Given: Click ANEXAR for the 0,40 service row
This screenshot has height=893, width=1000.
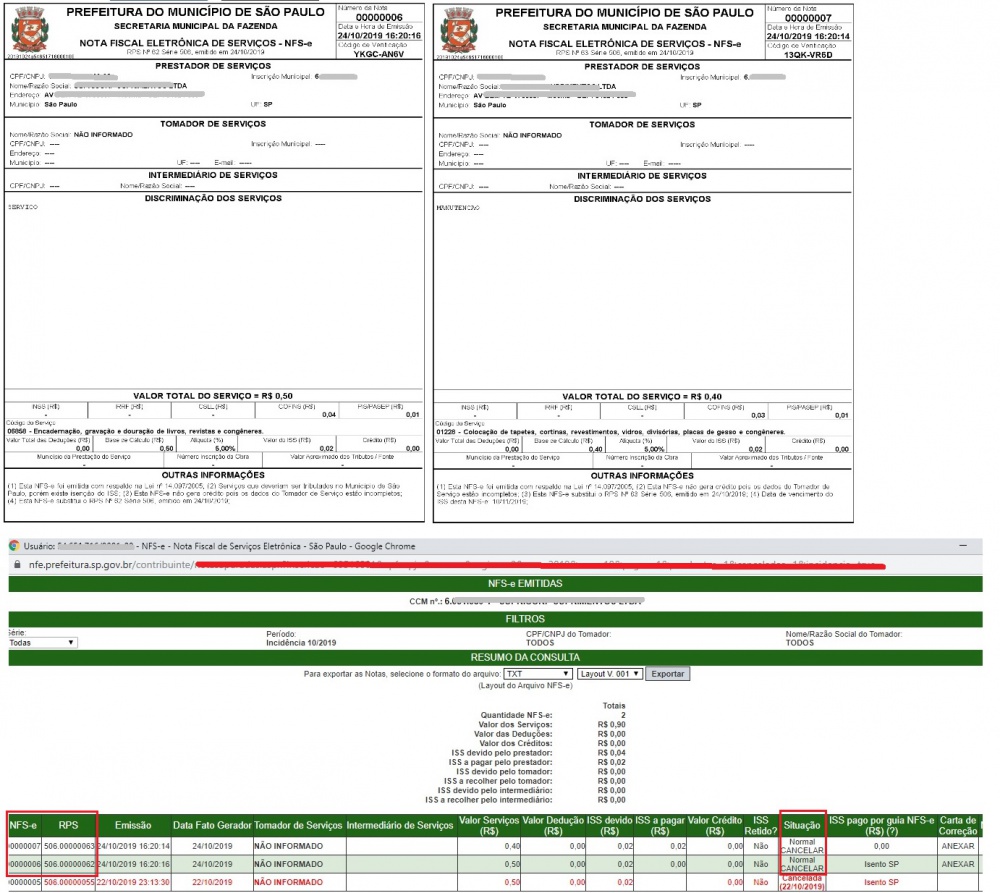Looking at the screenshot, I should click(x=957, y=845).
